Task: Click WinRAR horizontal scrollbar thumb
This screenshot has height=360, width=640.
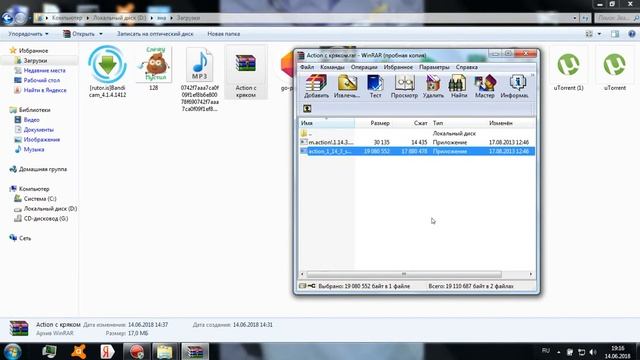Action: (x=404, y=274)
